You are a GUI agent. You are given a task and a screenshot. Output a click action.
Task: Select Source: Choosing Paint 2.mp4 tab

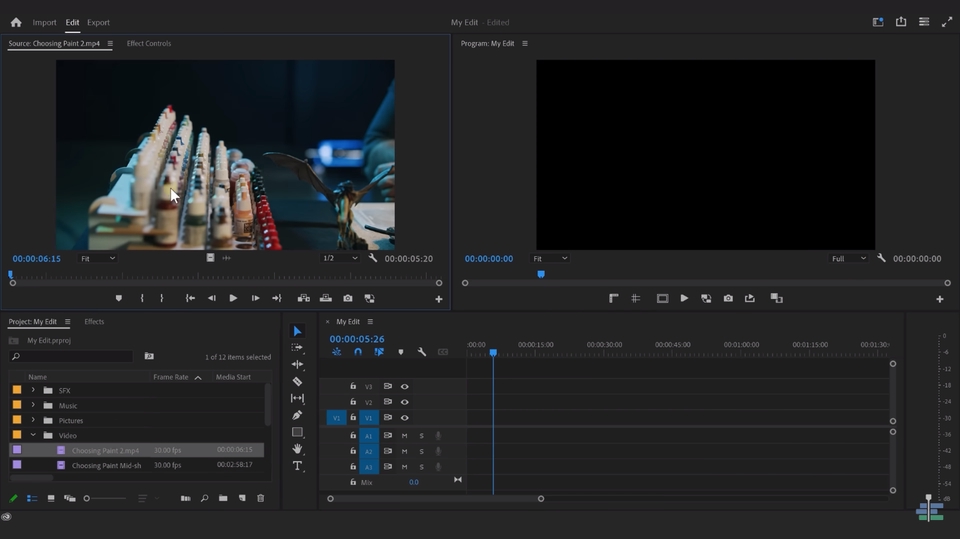54,43
